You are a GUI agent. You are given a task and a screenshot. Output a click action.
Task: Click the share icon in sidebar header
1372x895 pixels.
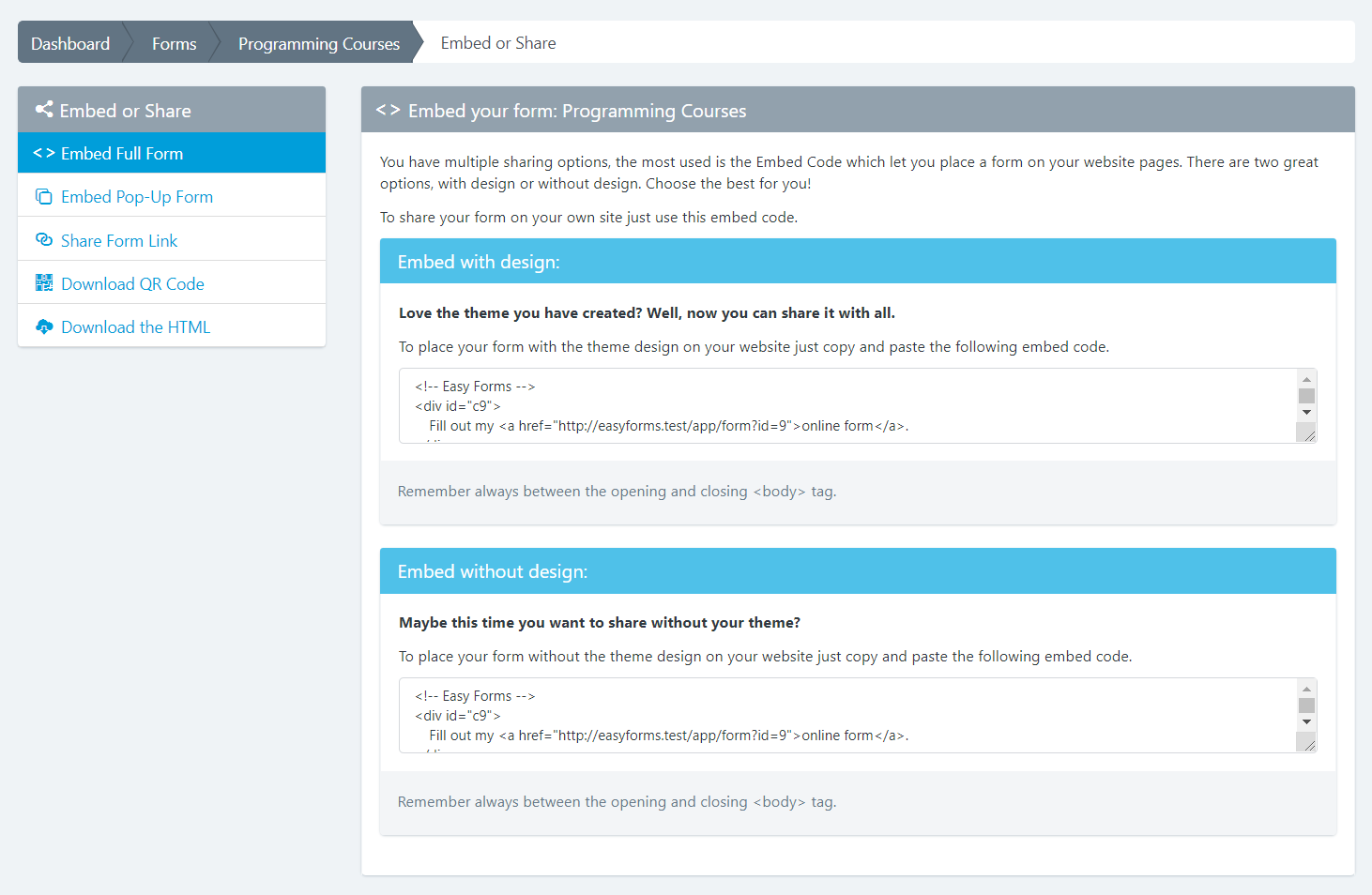[x=43, y=110]
